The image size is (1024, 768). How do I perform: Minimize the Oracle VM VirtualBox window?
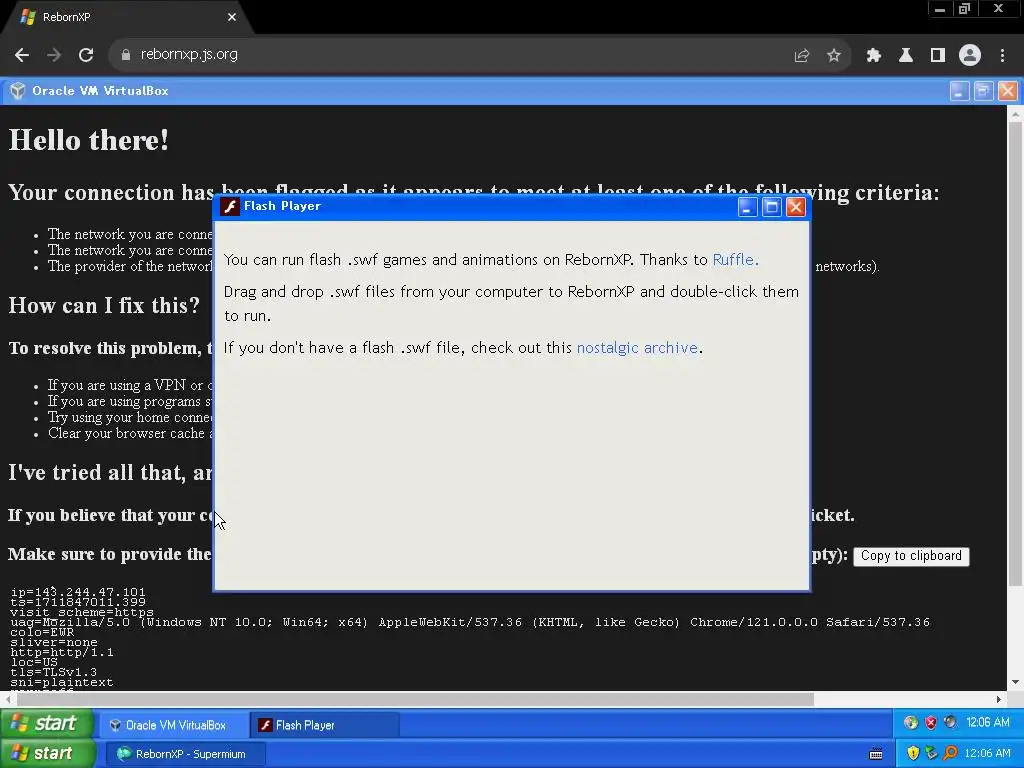[x=959, y=91]
